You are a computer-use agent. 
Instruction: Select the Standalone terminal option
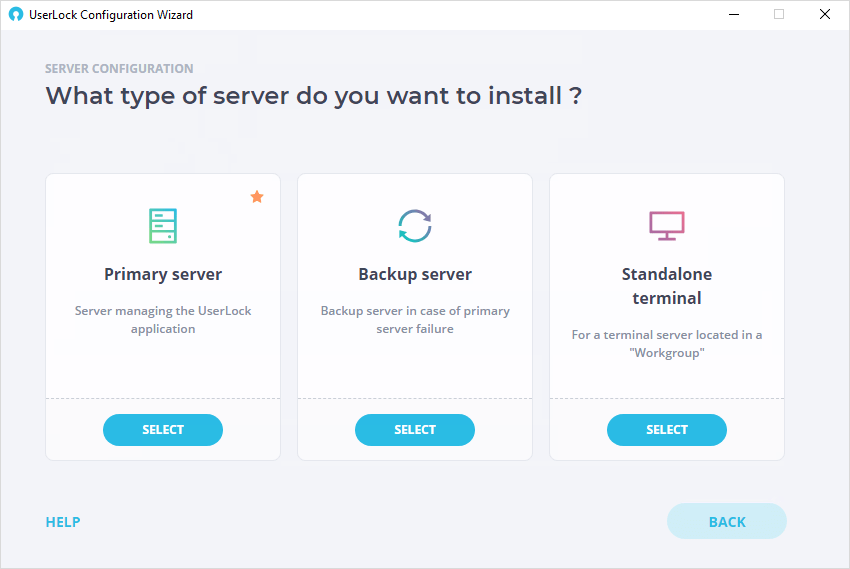(667, 430)
